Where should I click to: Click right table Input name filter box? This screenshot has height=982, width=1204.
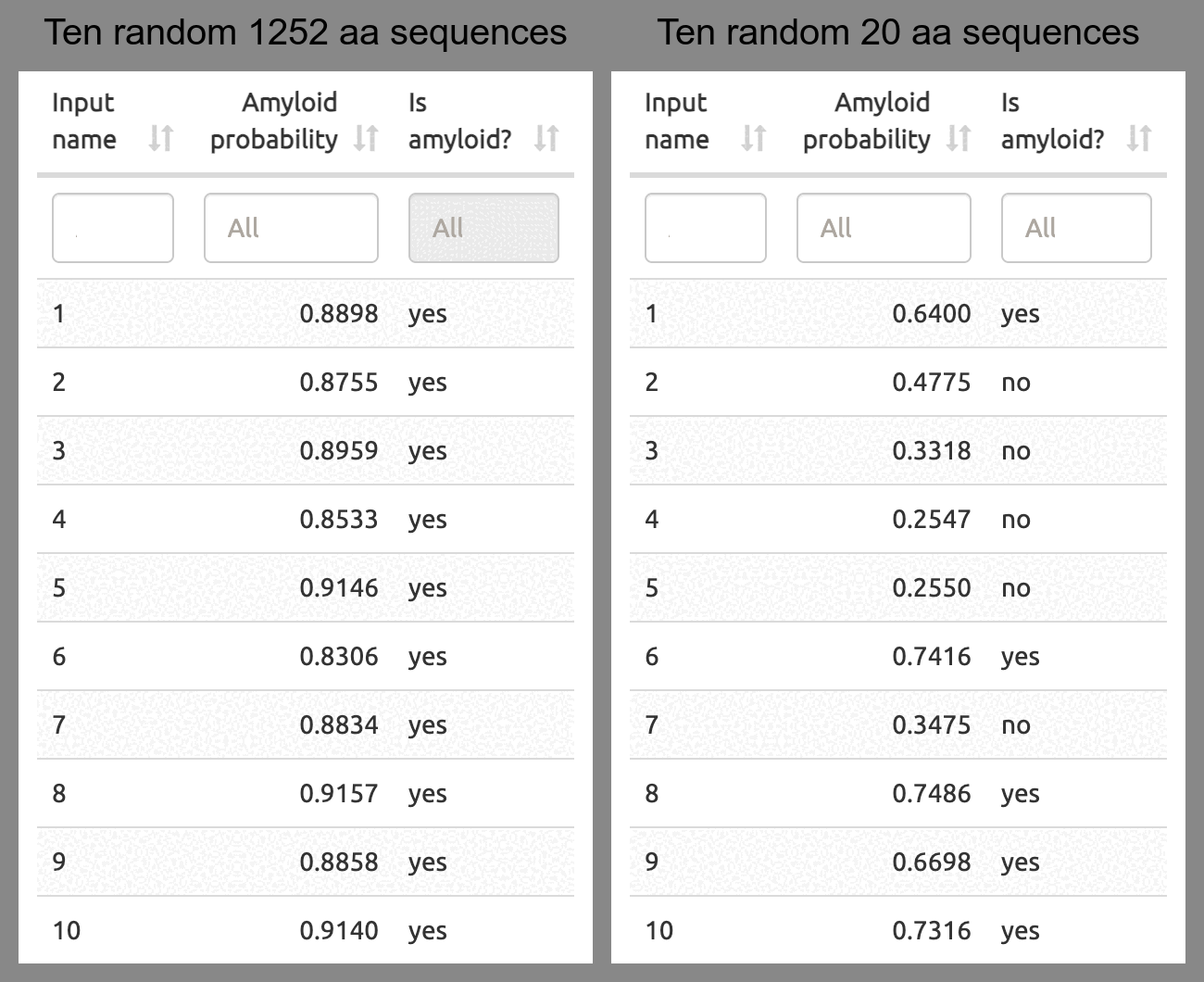tap(706, 228)
